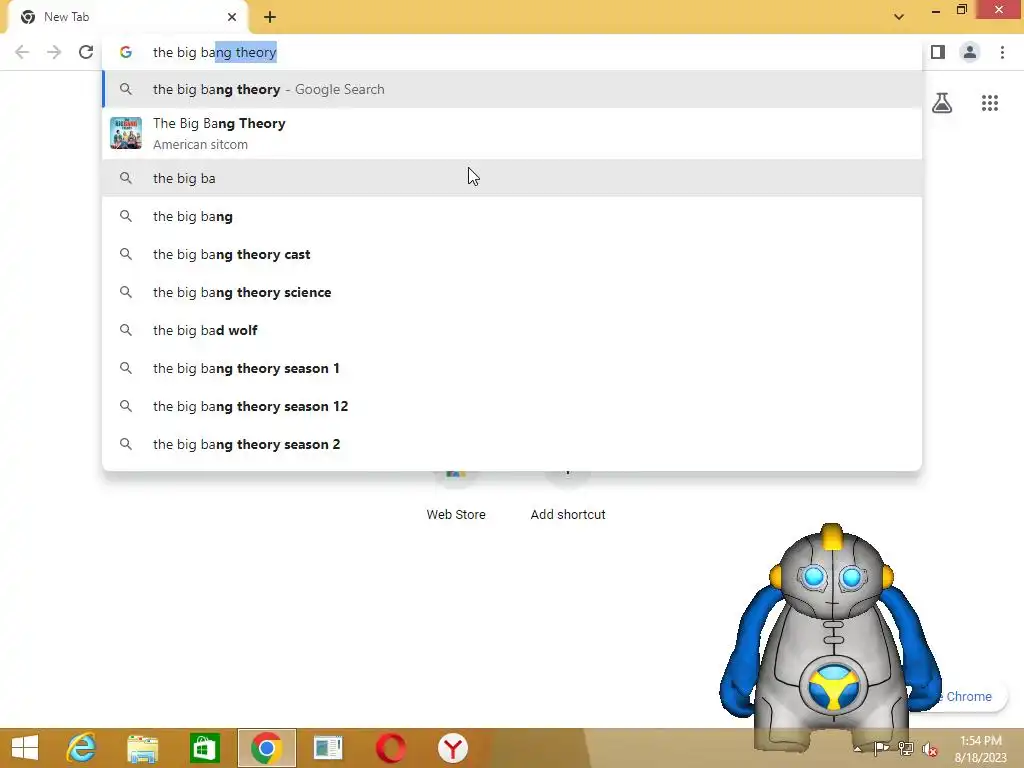Select The Big Bang Theory American sitcom suggestion

(512, 133)
